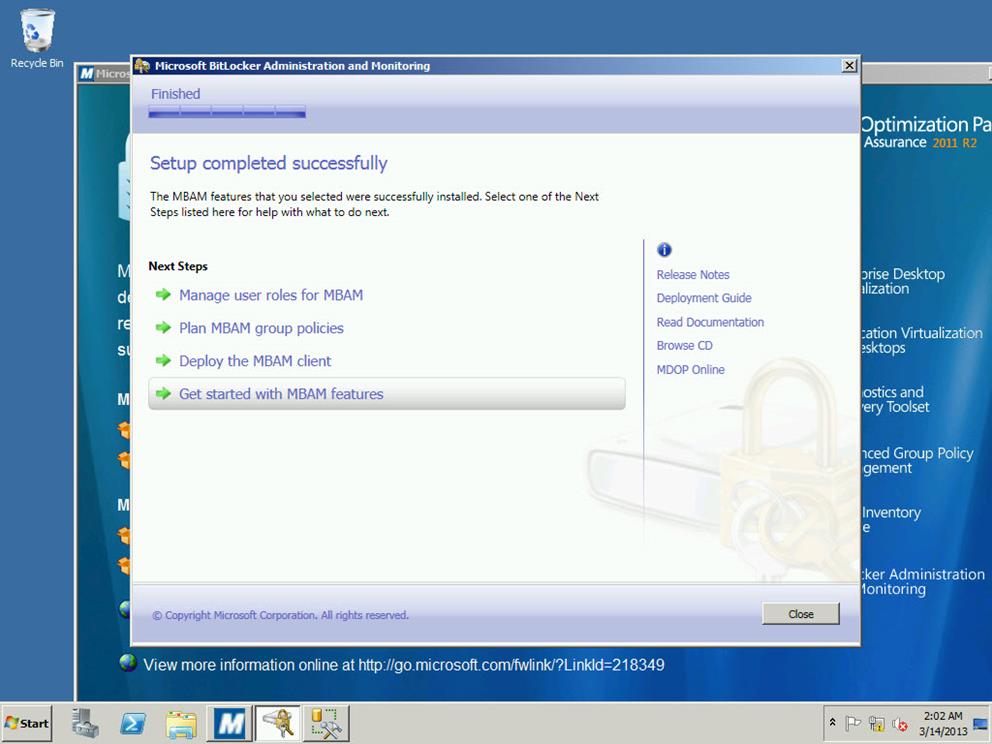Click the green arrow beside Get started
The image size is (992, 744).
tap(163, 393)
